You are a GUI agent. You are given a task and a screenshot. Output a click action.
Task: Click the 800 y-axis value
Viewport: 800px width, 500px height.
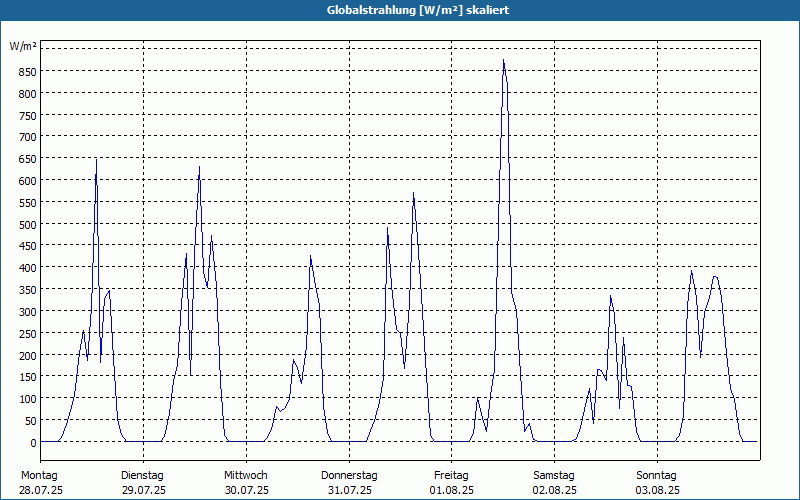click(28, 94)
